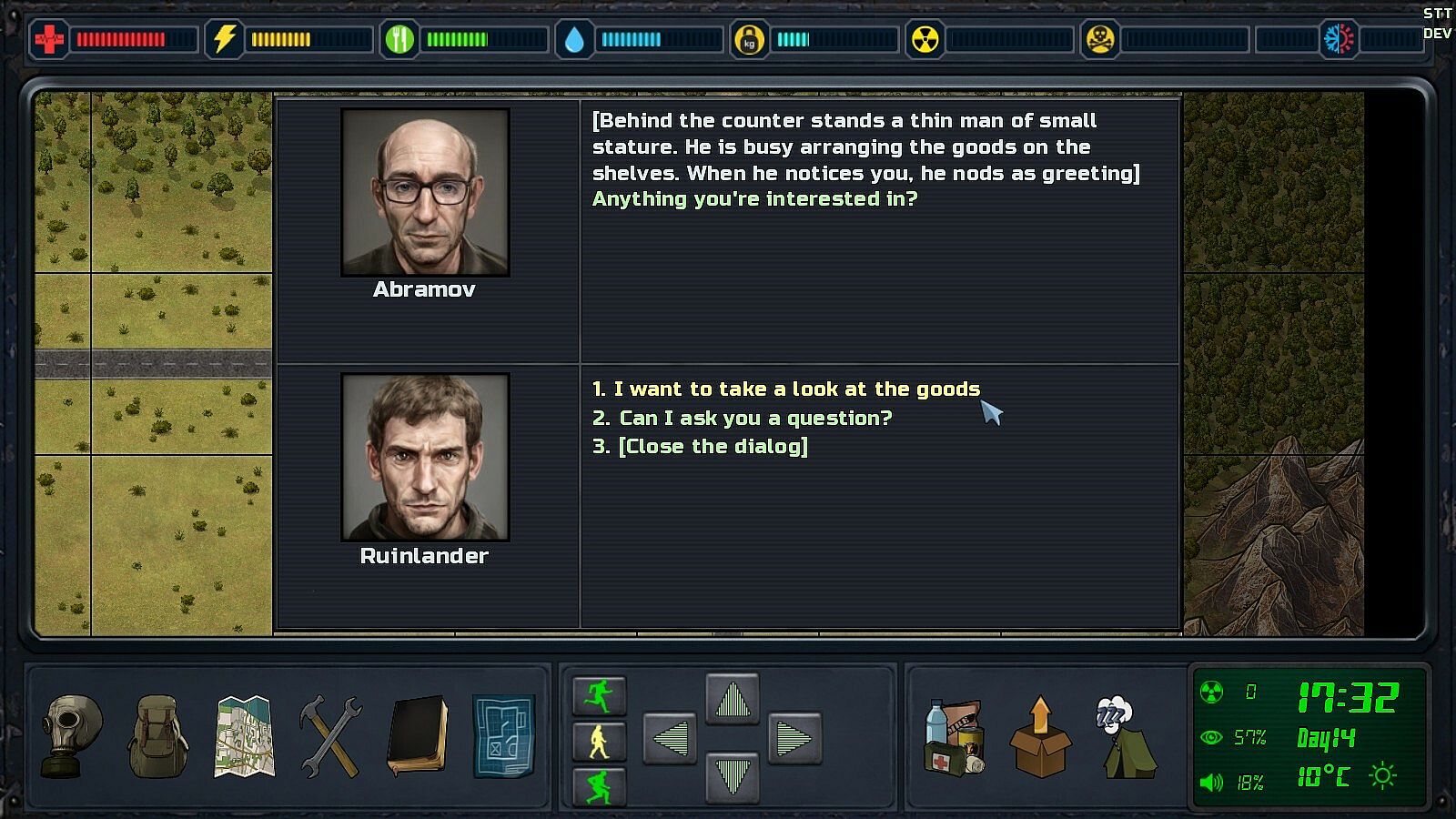Select the crouching sneak movement mode
Viewport: 1456px width, 819px height.
[x=599, y=786]
